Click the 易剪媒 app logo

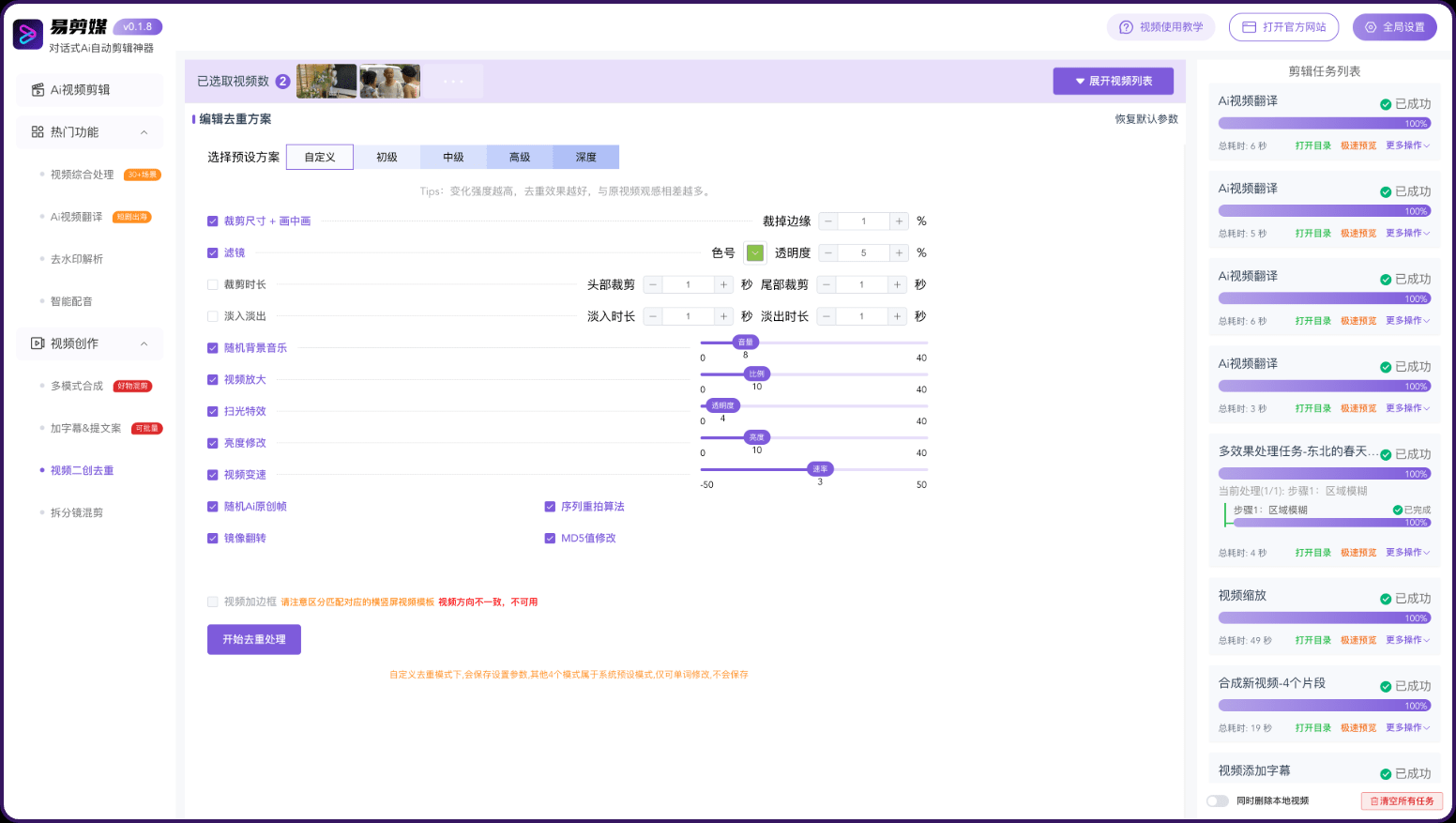26,33
